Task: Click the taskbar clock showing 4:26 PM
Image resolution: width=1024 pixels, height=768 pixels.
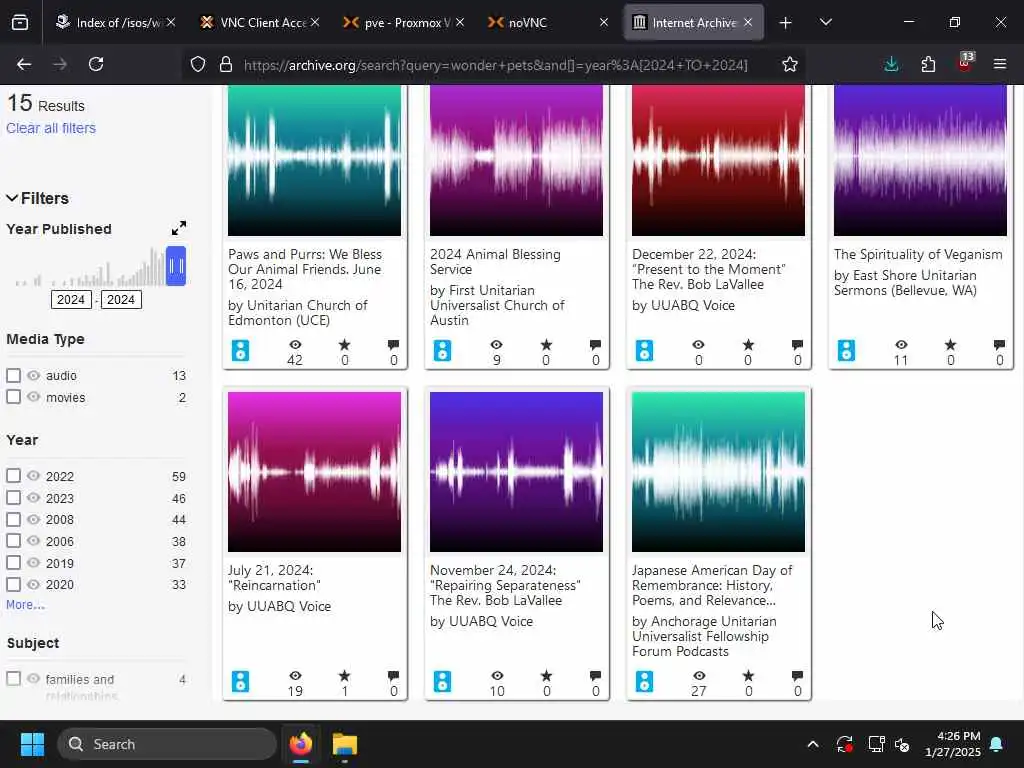Action: point(953,744)
